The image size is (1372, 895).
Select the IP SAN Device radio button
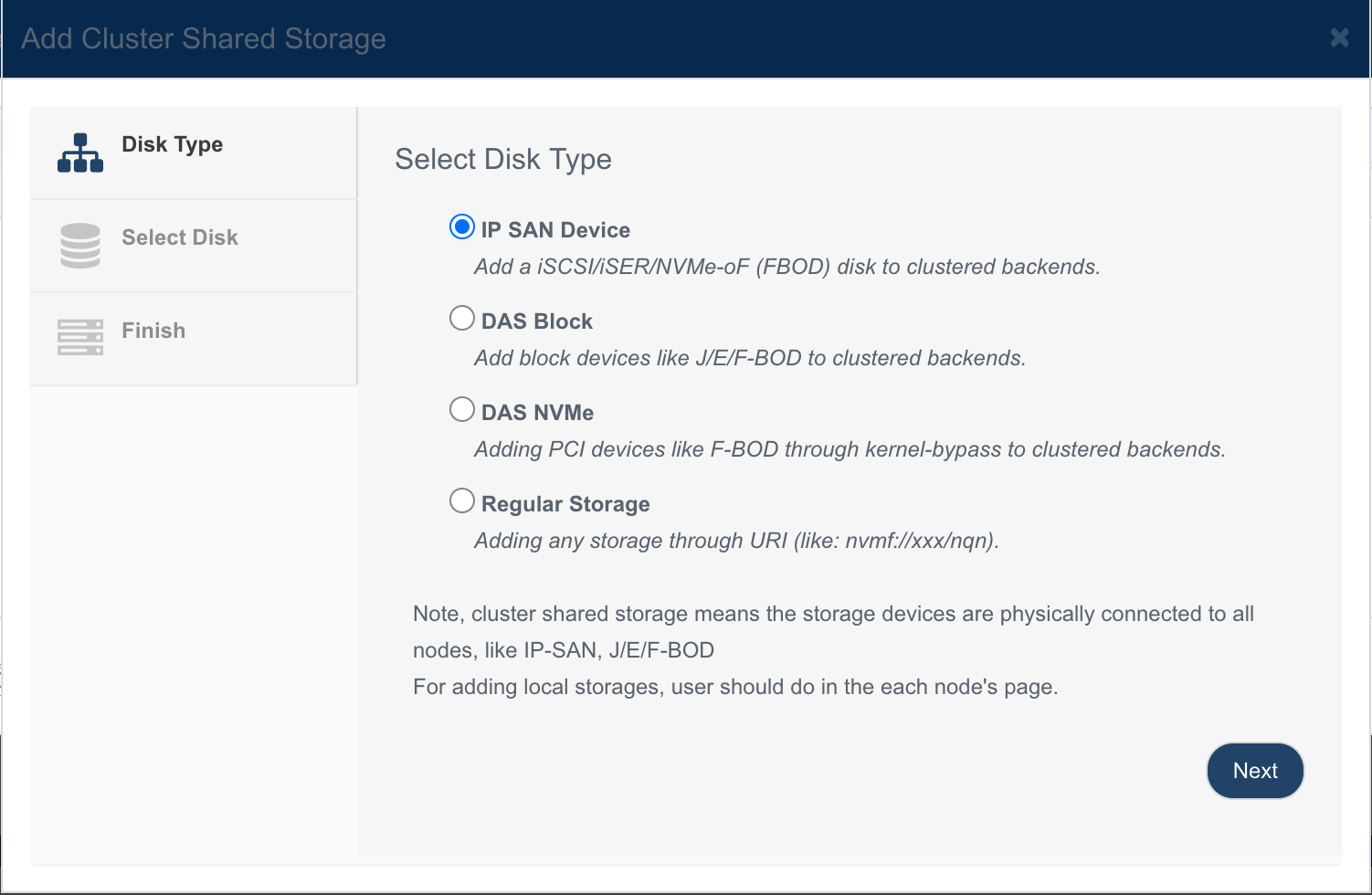click(462, 226)
